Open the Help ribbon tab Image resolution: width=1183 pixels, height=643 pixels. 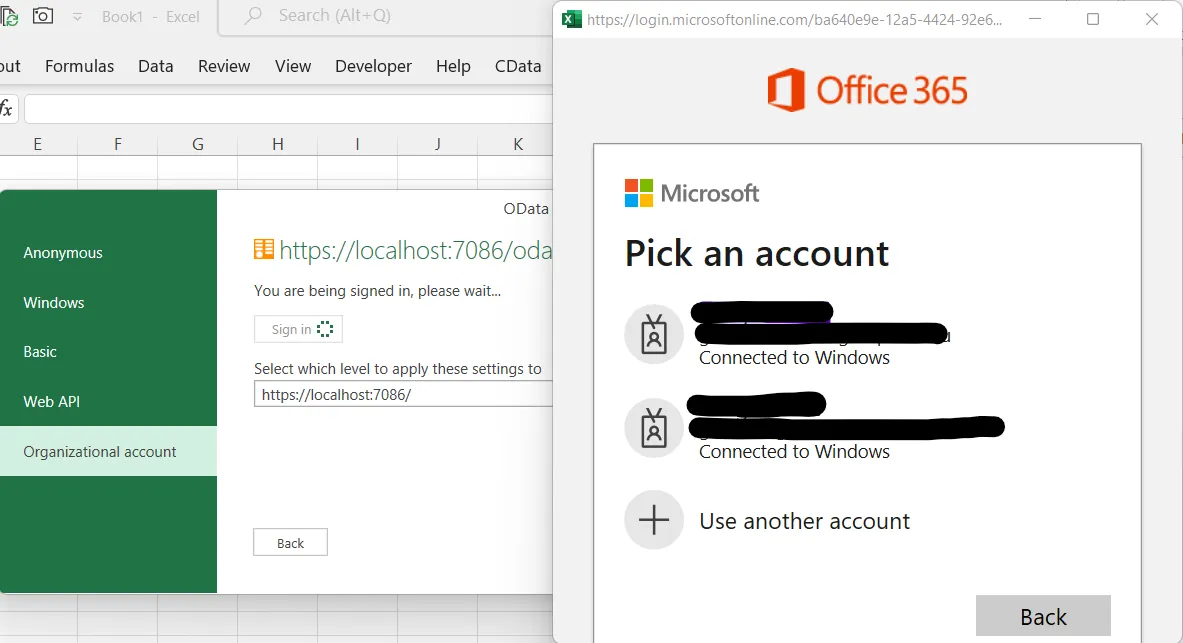click(453, 66)
